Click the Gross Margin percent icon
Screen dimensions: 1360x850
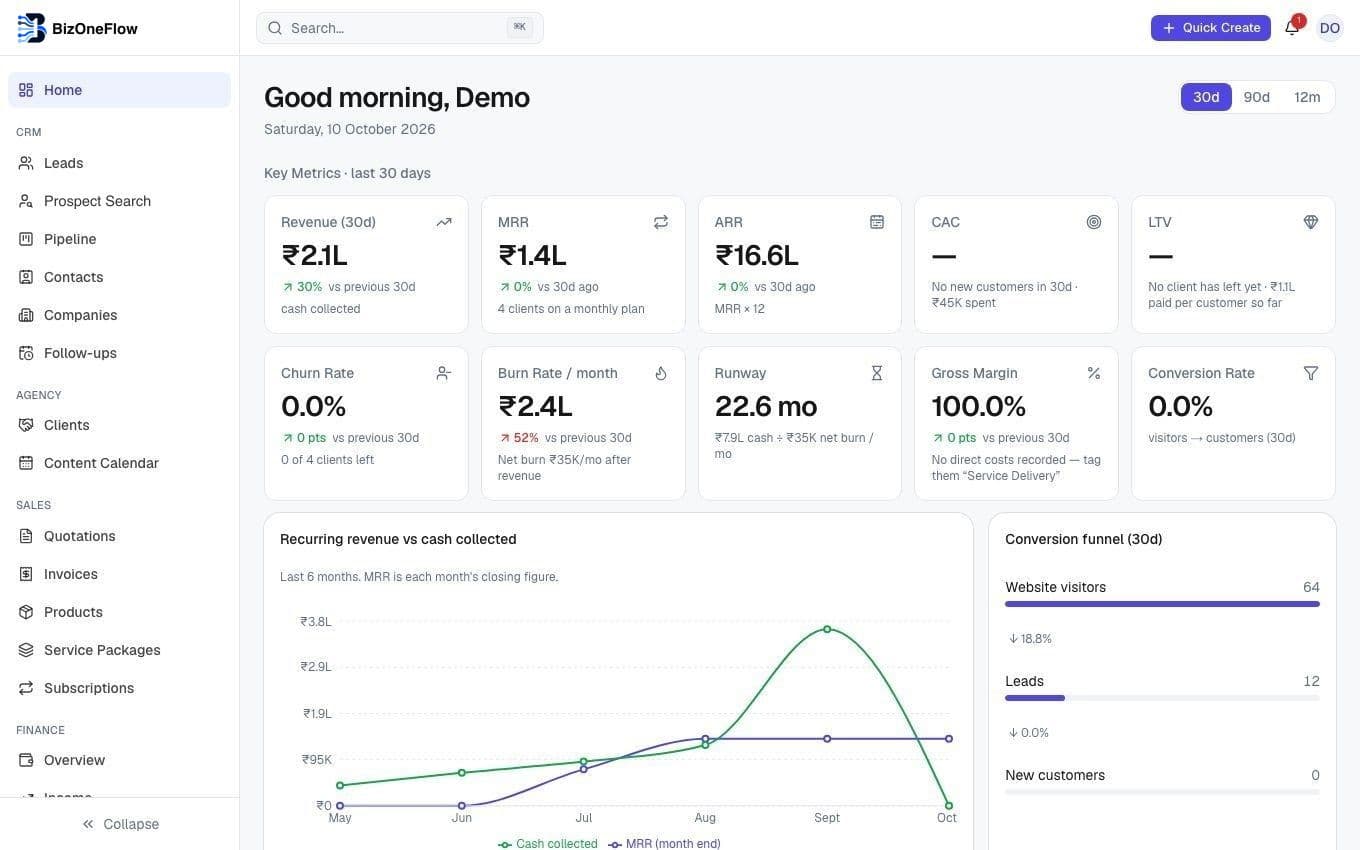pos(1094,373)
